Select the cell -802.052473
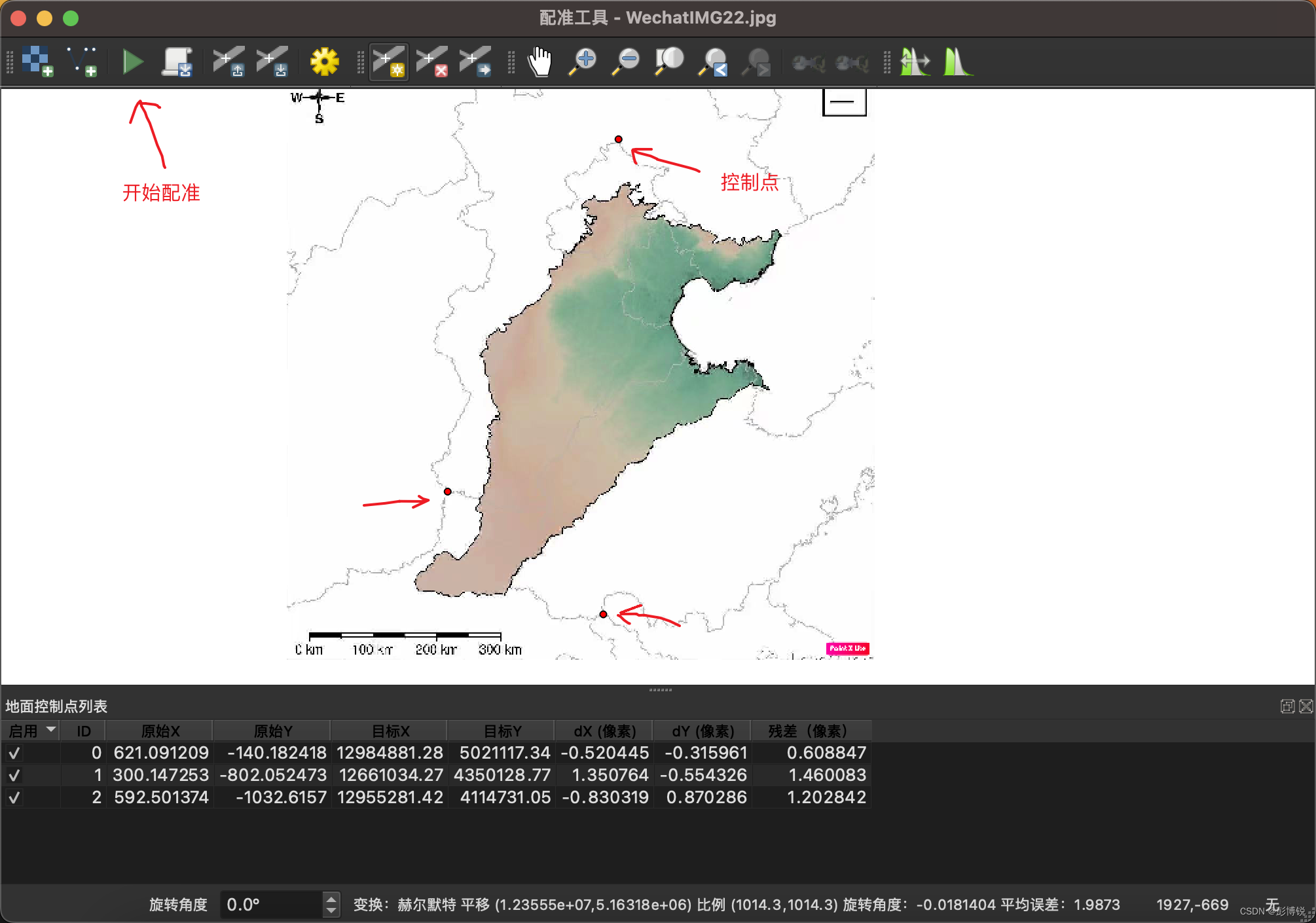Screen dimensions: 1316x923 click(x=272, y=775)
